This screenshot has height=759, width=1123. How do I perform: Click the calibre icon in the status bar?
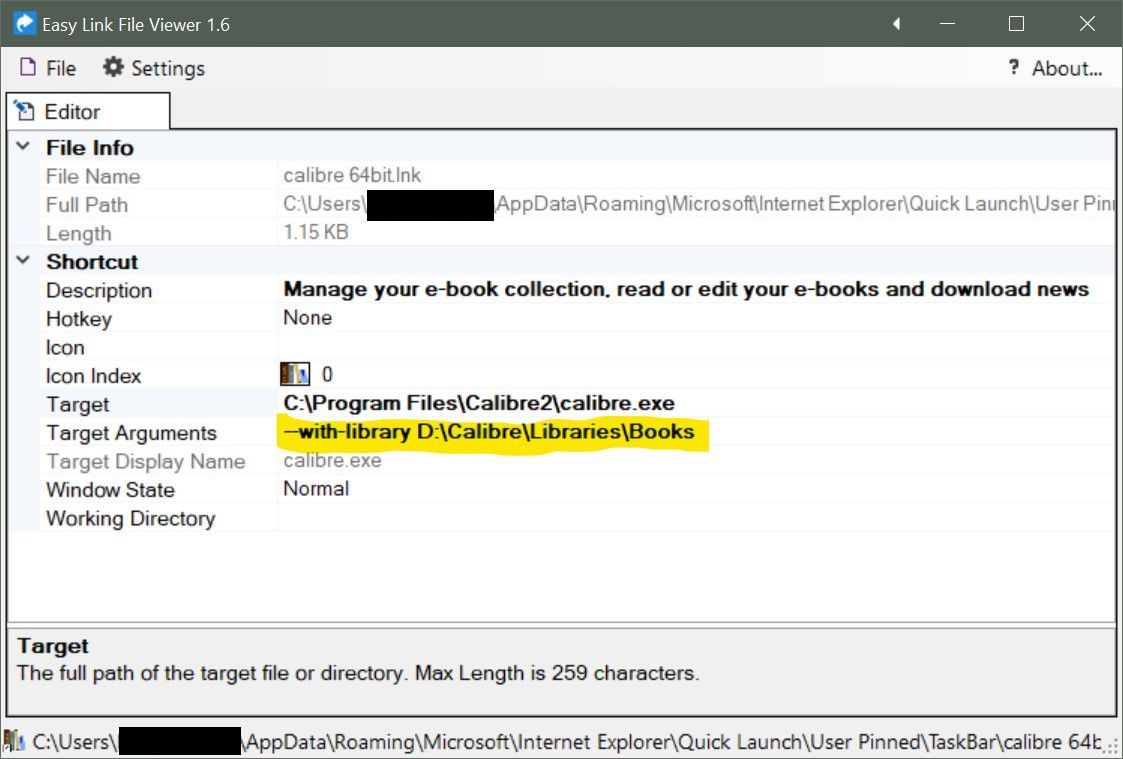[x=14, y=741]
